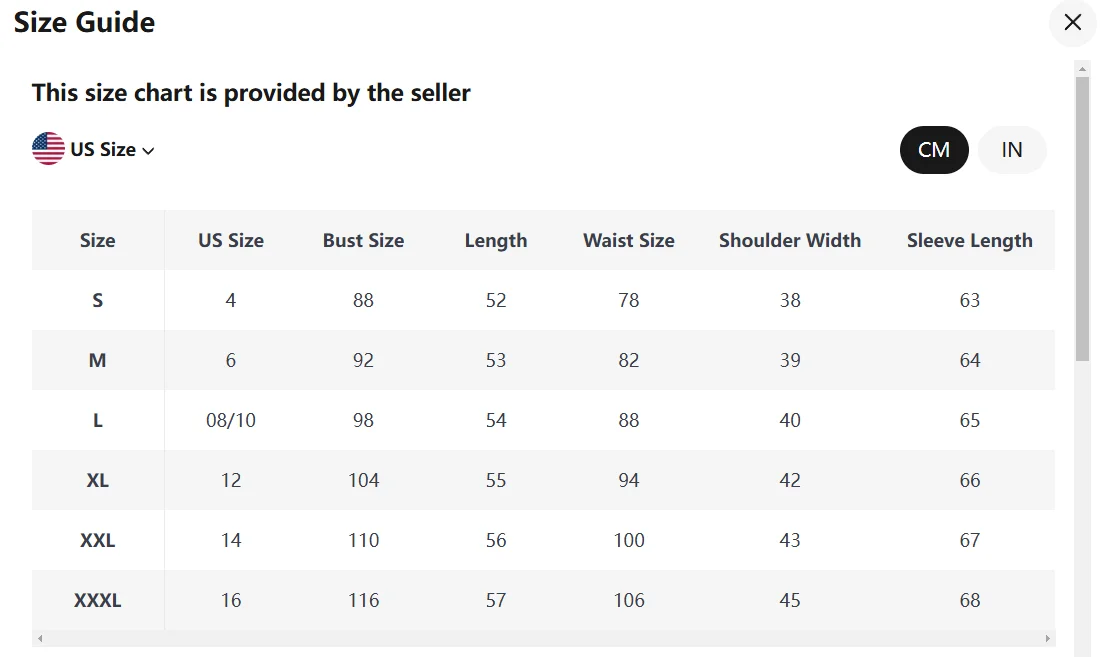Switch measurements to IN
Screen dimensions: 1104x657
pos(1012,150)
